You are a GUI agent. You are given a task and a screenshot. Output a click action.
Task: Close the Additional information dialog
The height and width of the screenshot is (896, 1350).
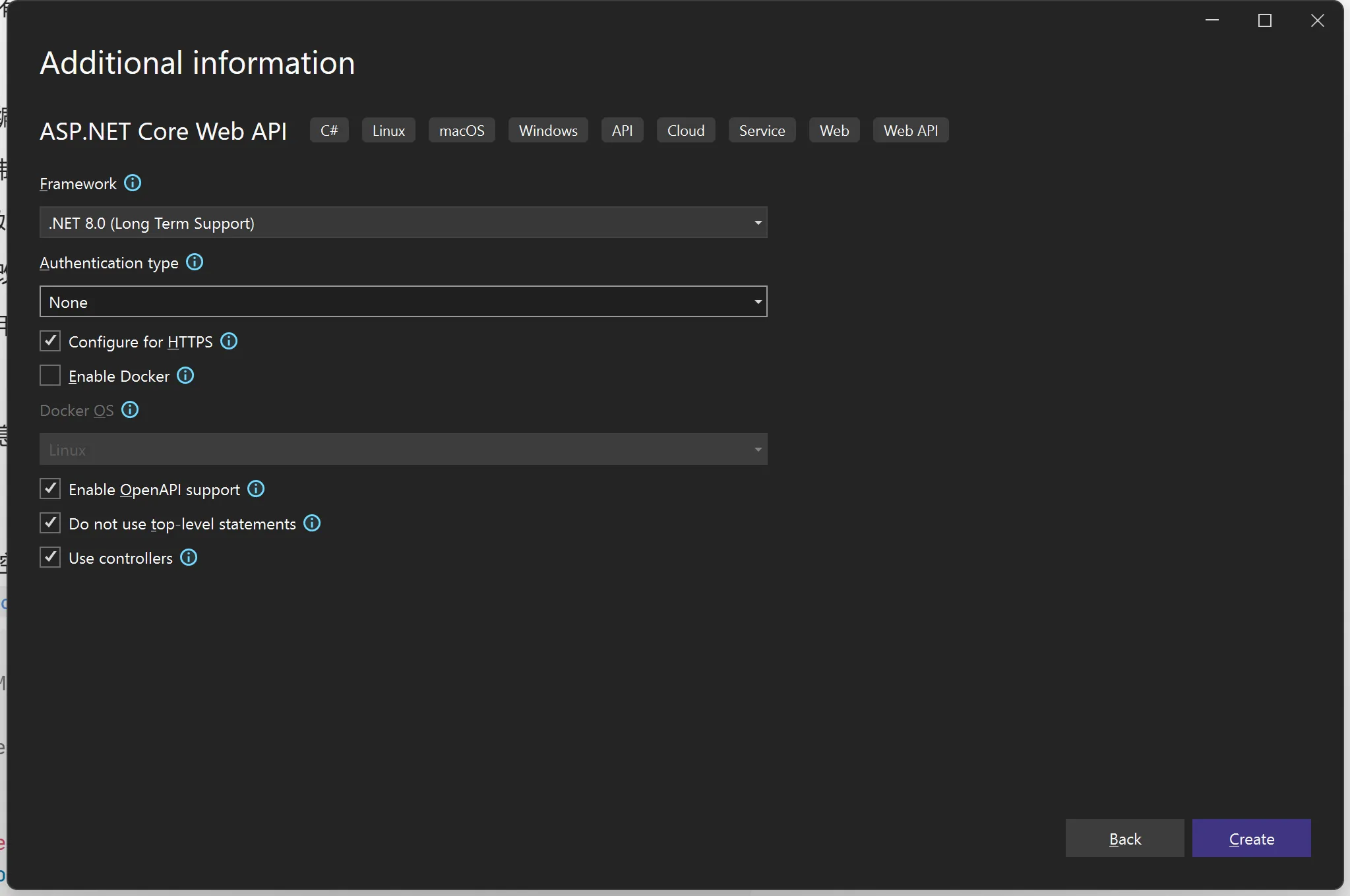[x=1318, y=20]
